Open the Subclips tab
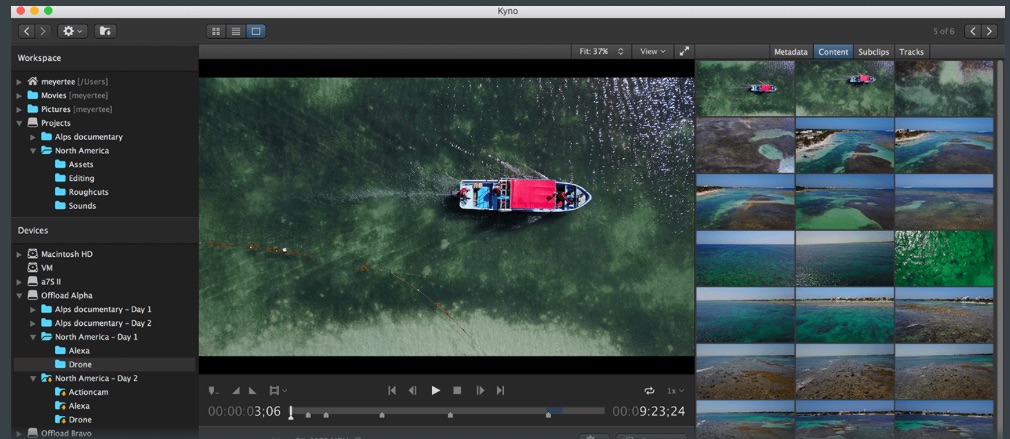The image size is (1010, 439). pos(873,52)
